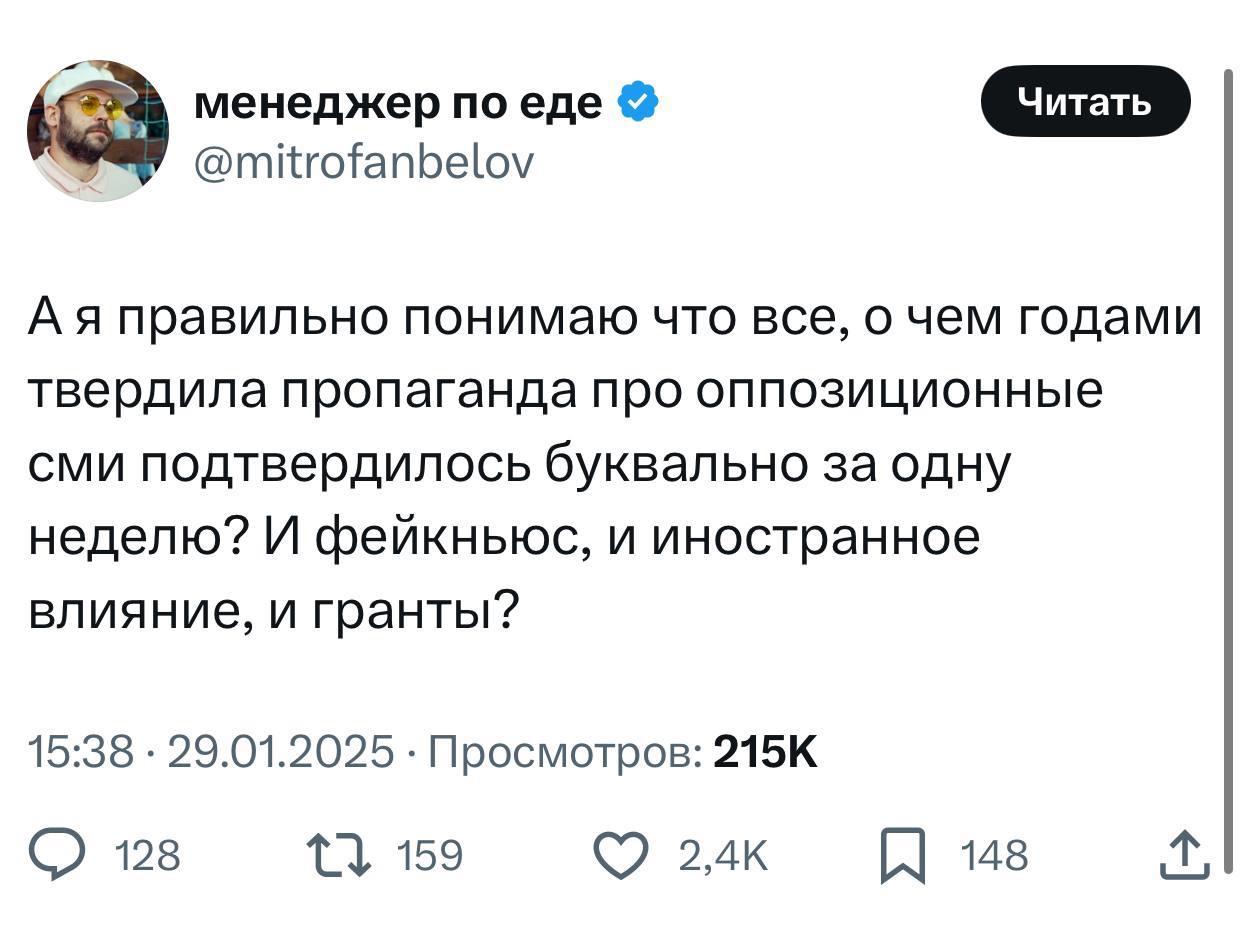This screenshot has width=1242, height=943.
Task: Click the 29.01.2025 post date
Action: click(x=281, y=752)
